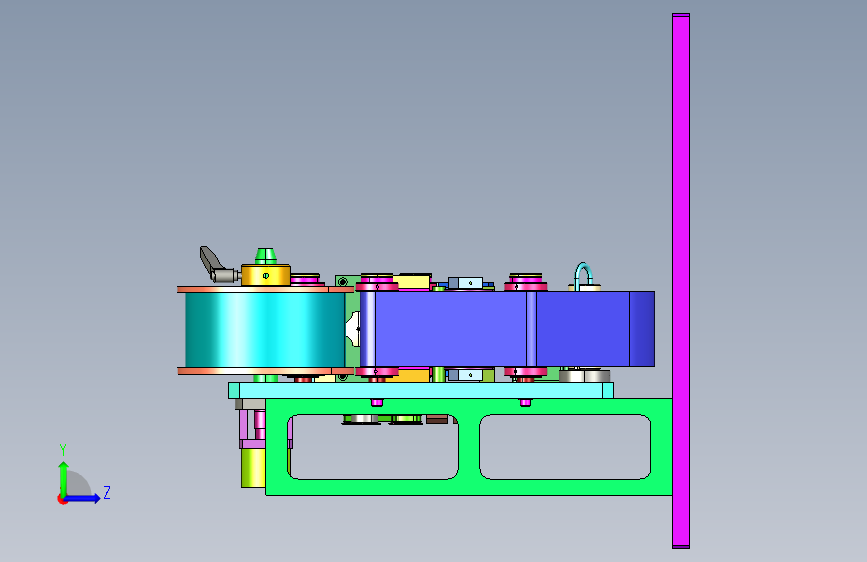Select the light cyan base plate
Screen dimensions: 867x562
click(x=421, y=390)
